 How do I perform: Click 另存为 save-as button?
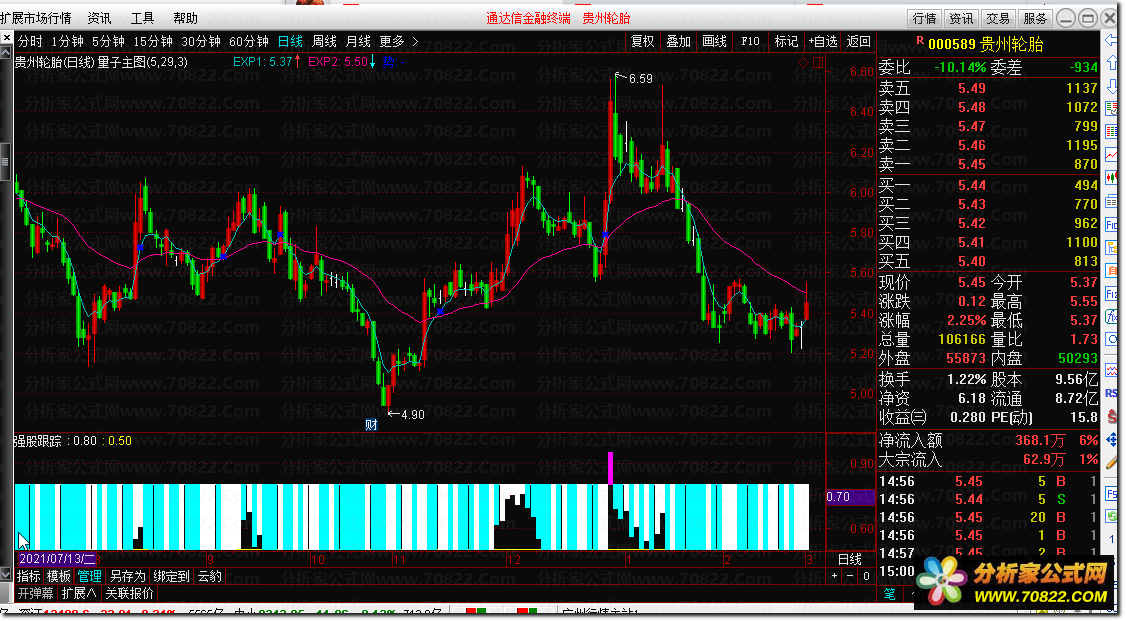coord(127,576)
